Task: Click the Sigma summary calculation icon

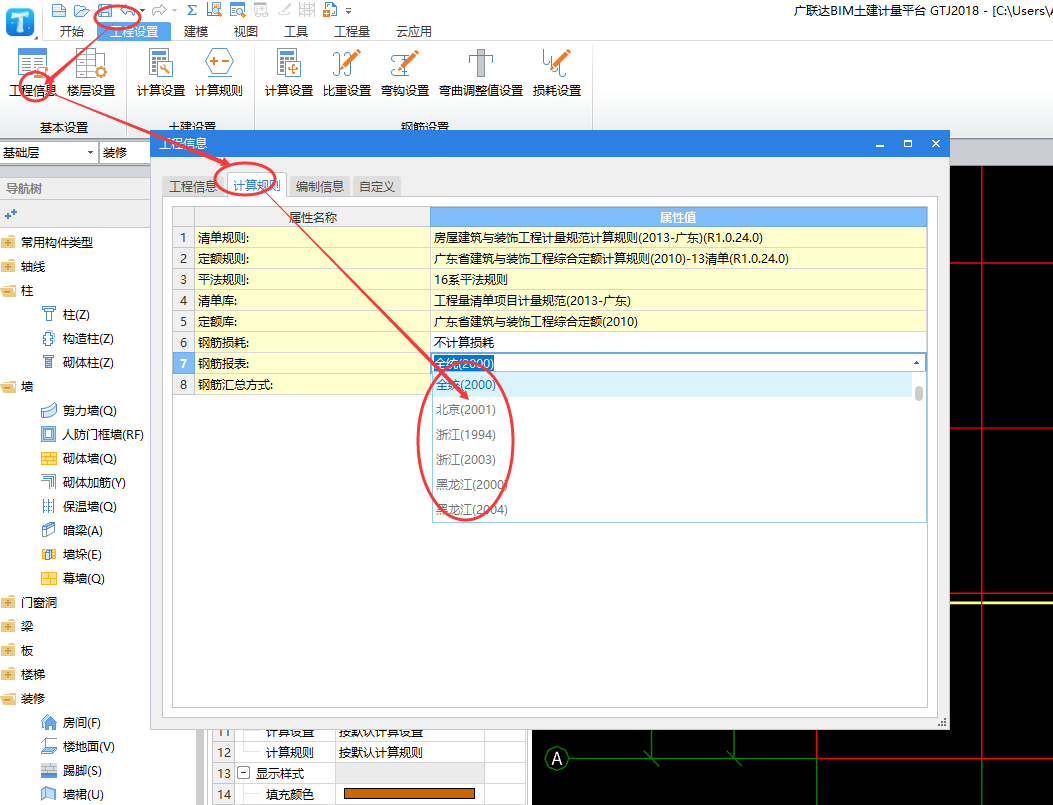Action: [192, 10]
